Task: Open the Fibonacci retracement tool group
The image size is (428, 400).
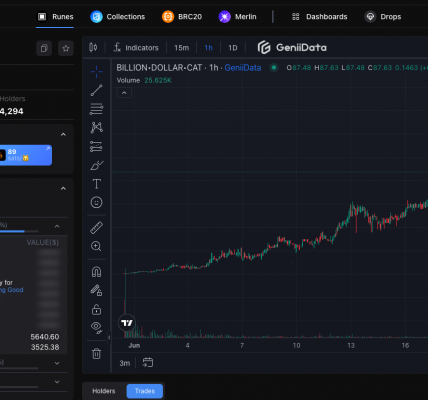Action: 97,109
